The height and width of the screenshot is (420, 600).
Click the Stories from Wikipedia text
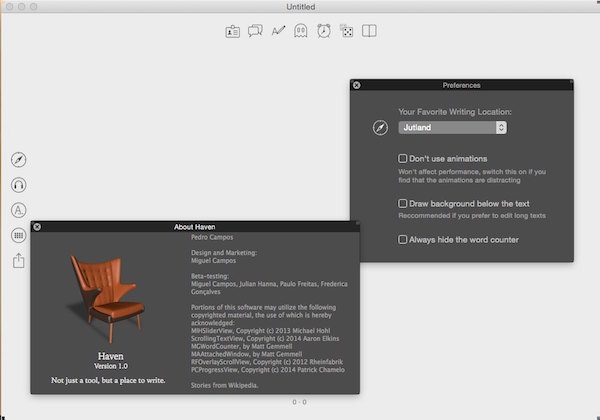224,385
